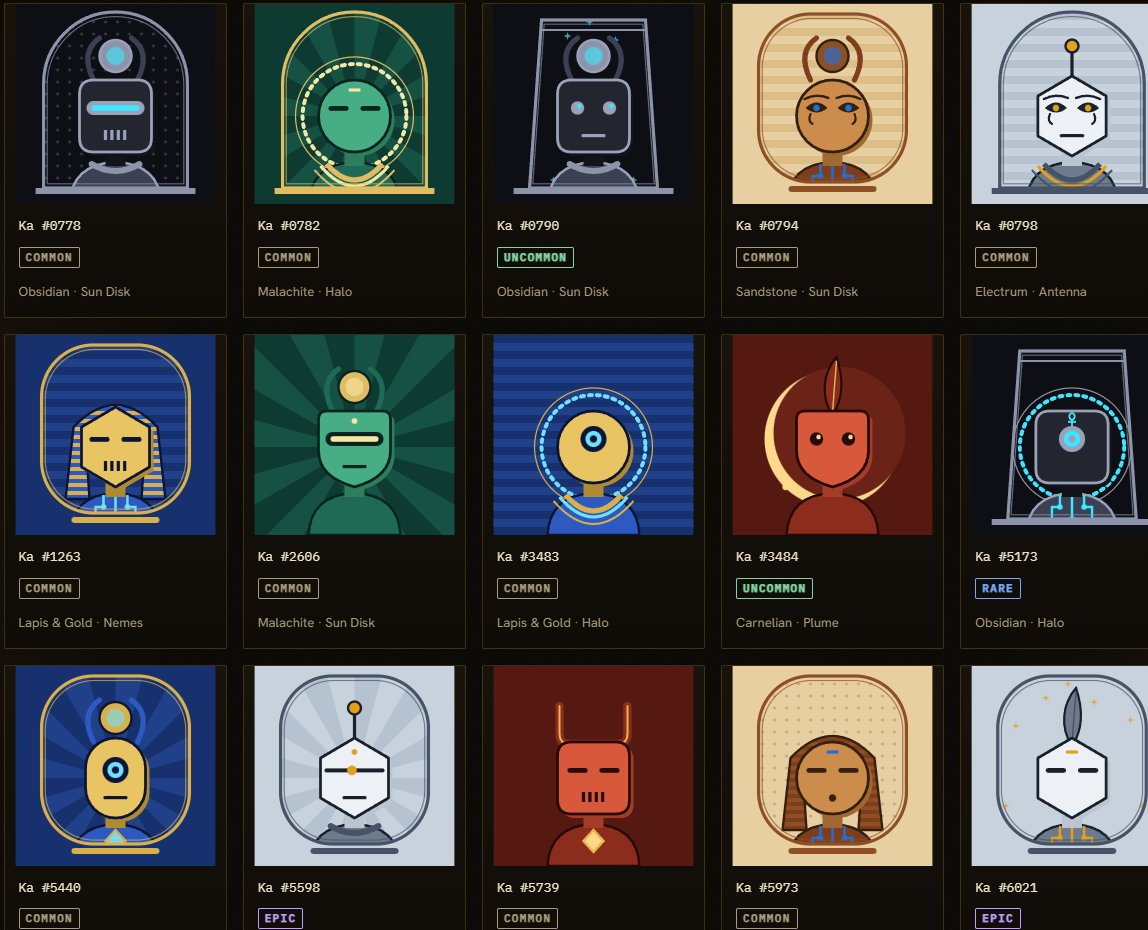Select the title text Ka #5973
This screenshot has width=1148, height=930.
pos(767,888)
